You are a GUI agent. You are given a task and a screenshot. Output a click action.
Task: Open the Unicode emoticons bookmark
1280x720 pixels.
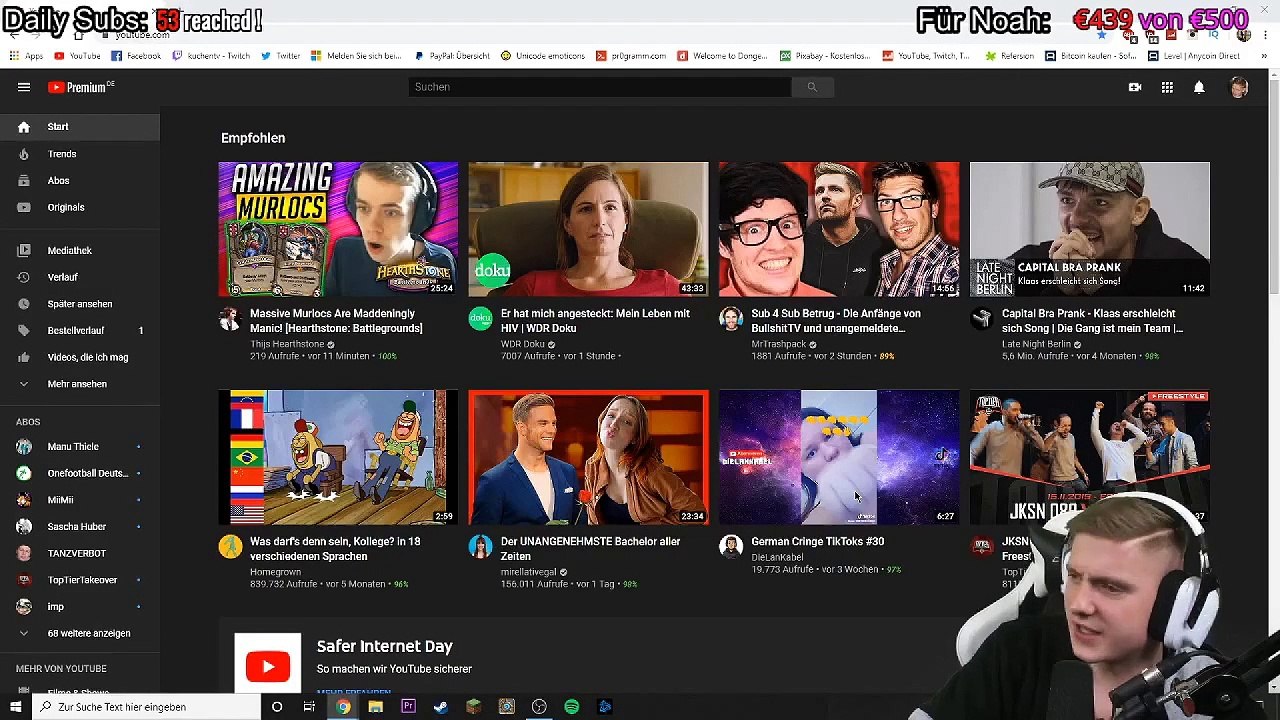pyautogui.click(x=542, y=56)
